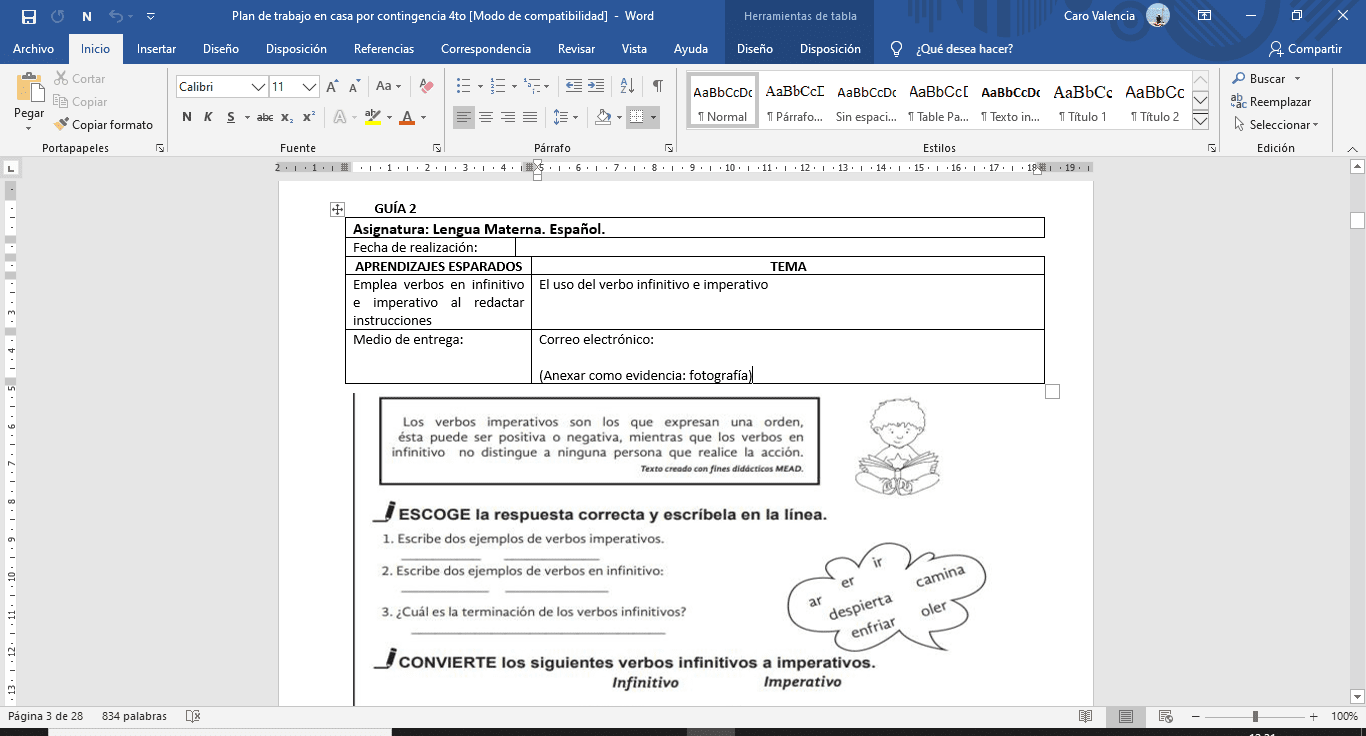Click the Print Layout view button

tap(1126, 716)
